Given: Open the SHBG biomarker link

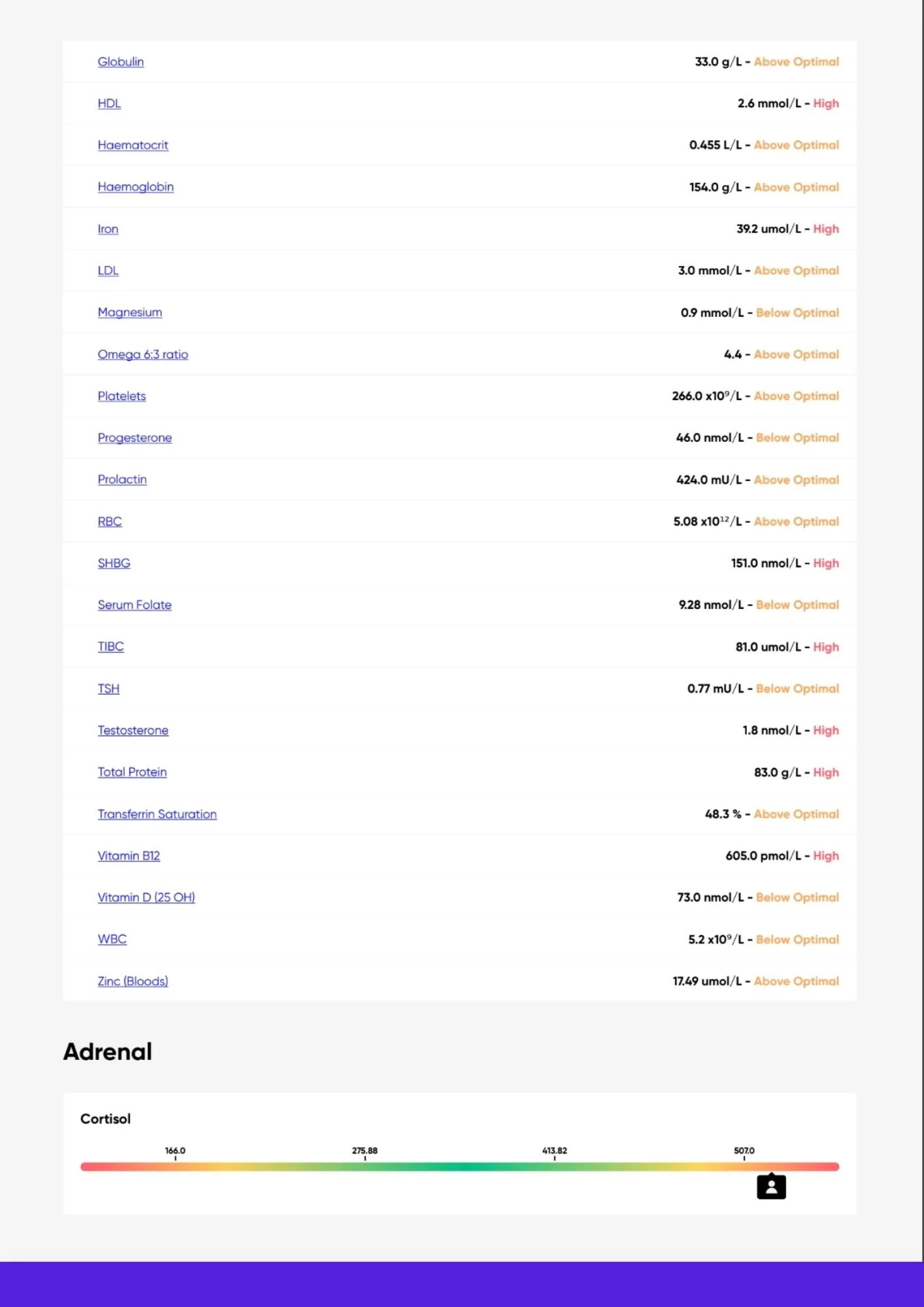Looking at the screenshot, I should (x=114, y=563).
